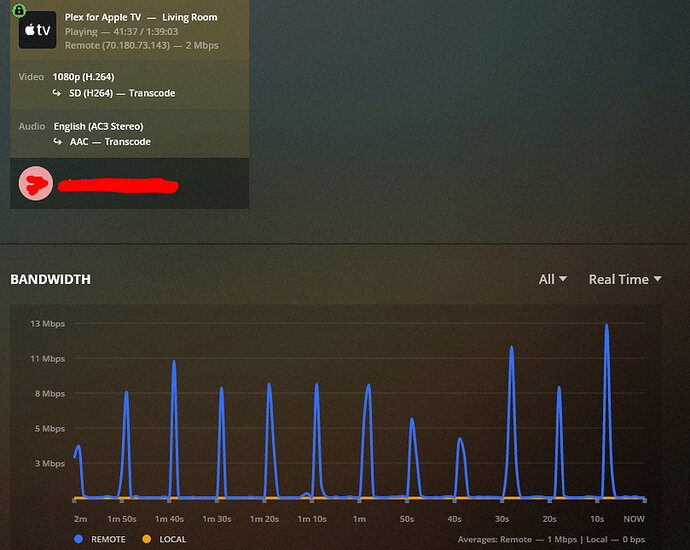Viewport: 690px width, 550px height.
Task: Click the Apple TV device icon
Action: tap(37, 30)
